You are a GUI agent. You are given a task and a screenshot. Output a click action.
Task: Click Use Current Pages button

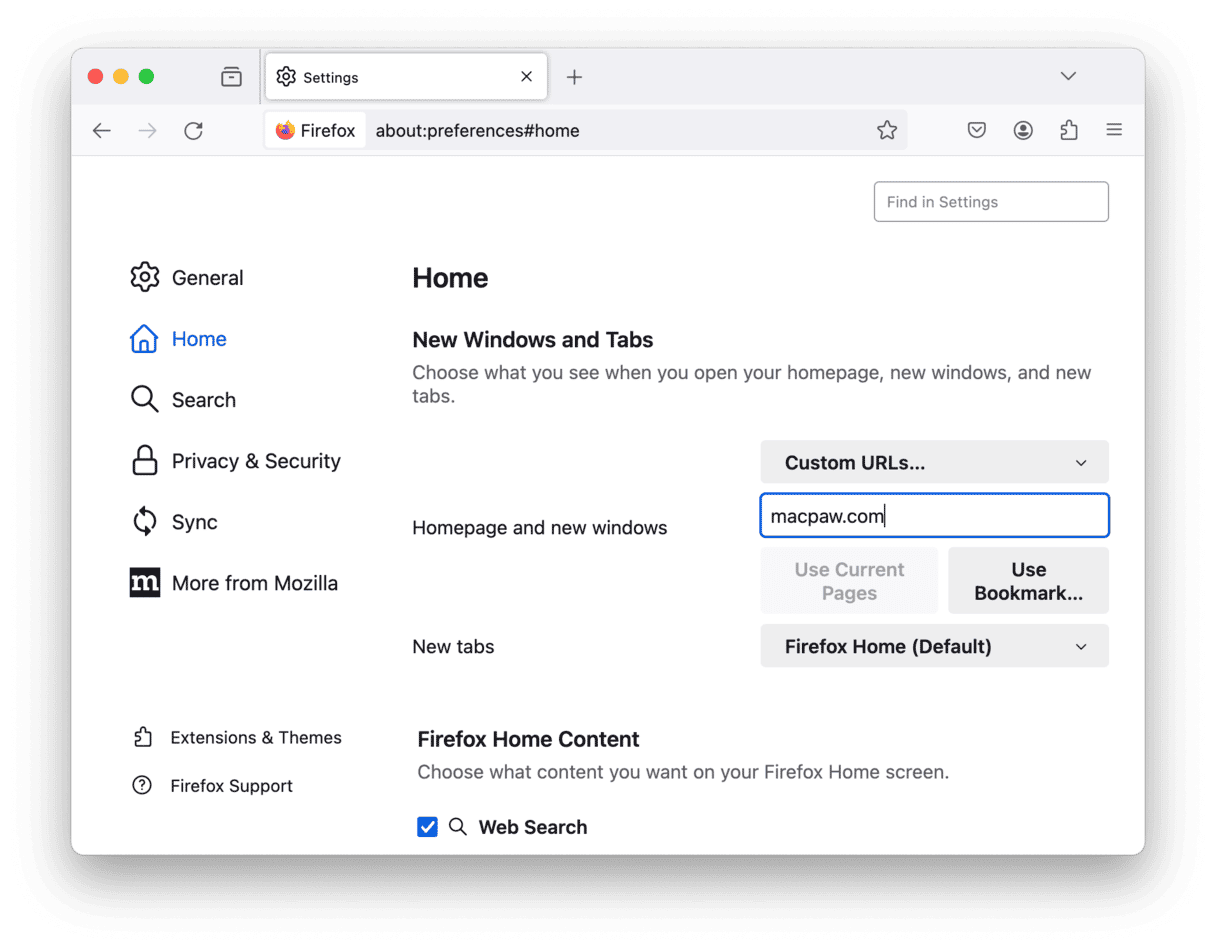(849, 581)
